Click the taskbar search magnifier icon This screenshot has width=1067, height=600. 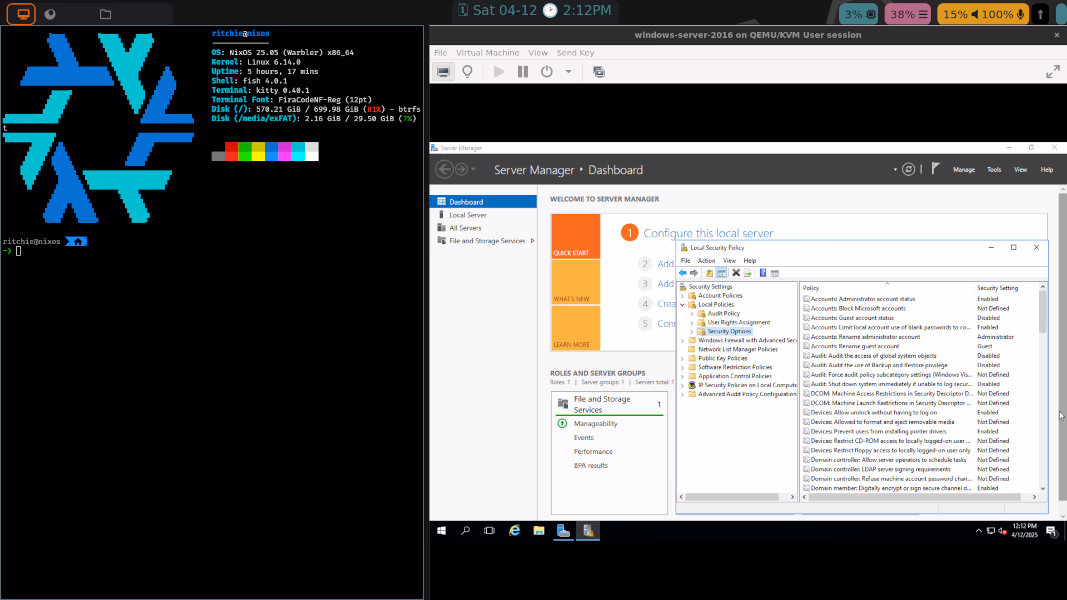coord(465,531)
